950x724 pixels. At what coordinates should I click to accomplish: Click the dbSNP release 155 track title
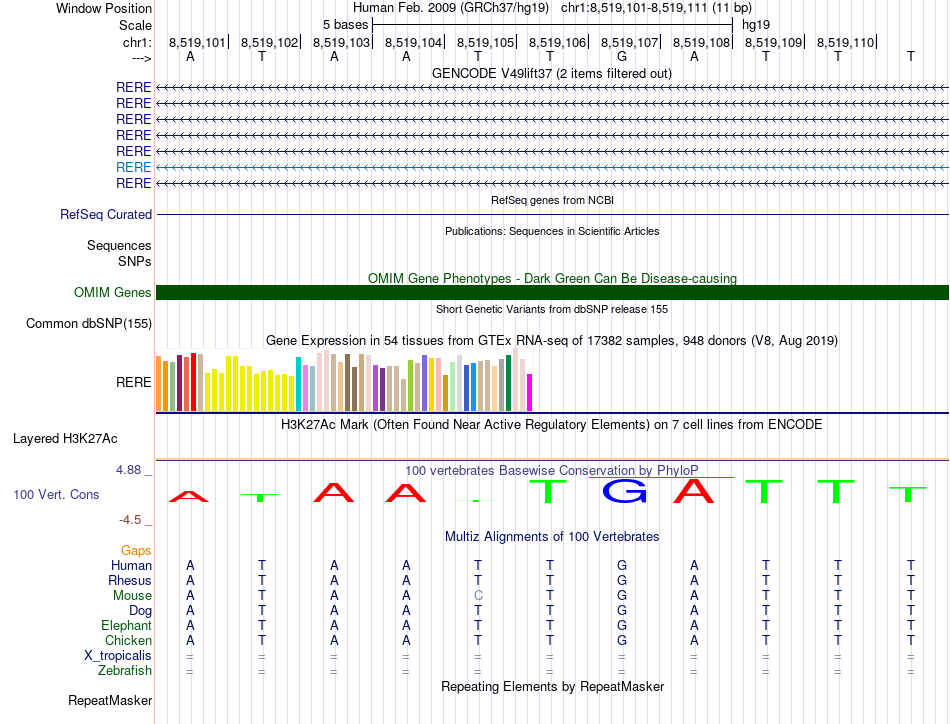pyautogui.click(x=552, y=309)
